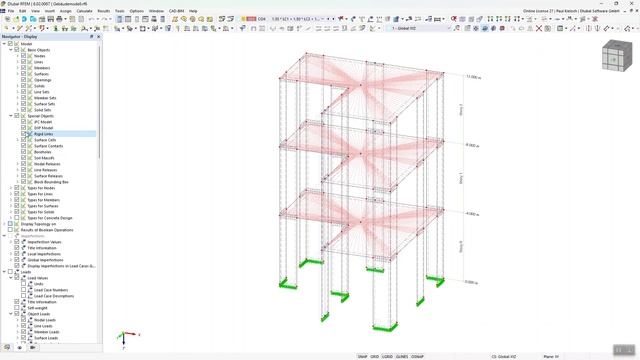Select the Boreholes tree label

click(43, 152)
